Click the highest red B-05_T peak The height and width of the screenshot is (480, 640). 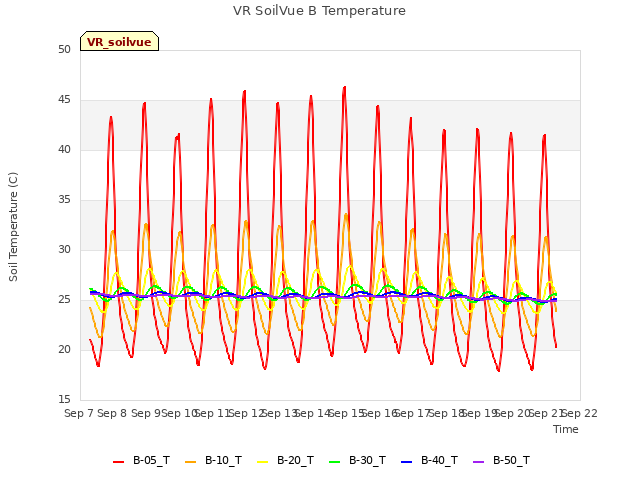coord(345,87)
